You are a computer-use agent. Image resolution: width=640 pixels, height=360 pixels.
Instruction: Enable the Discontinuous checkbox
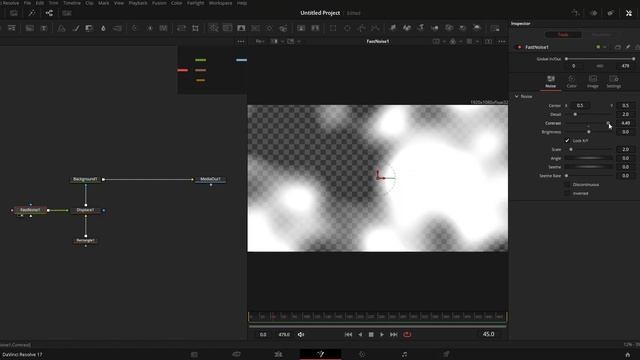coord(567,184)
